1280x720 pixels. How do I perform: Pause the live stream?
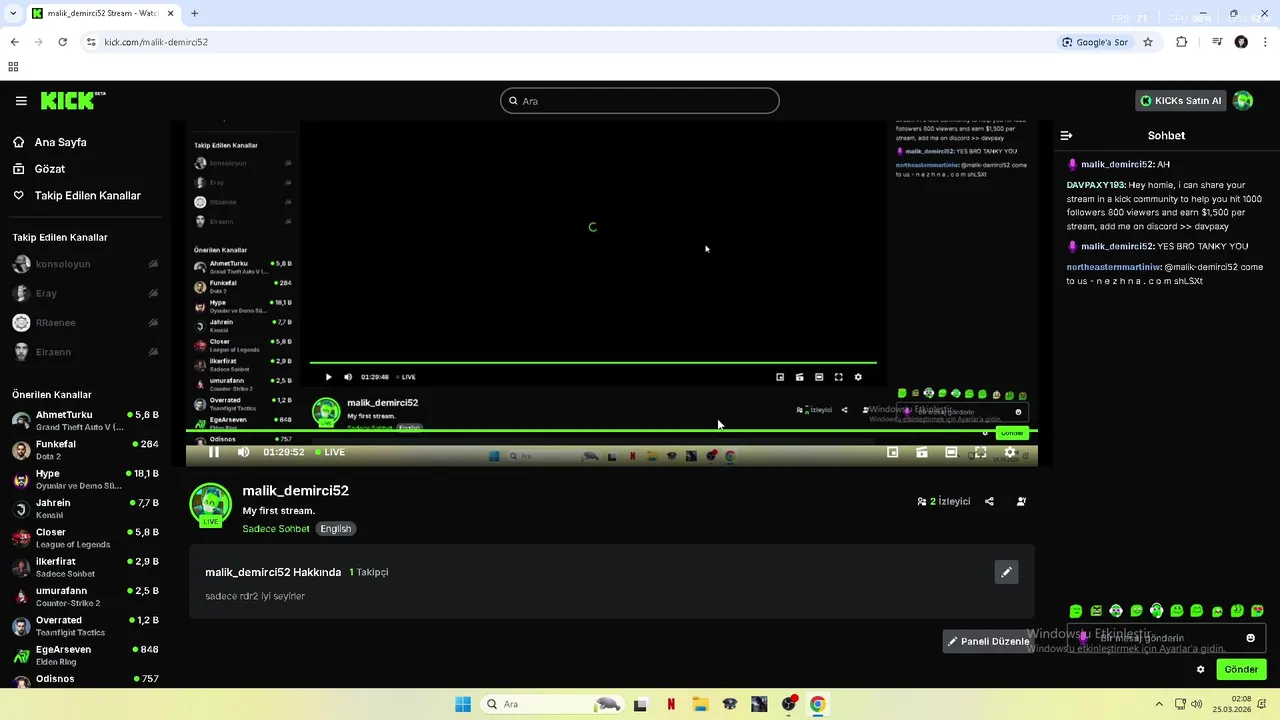(x=214, y=452)
